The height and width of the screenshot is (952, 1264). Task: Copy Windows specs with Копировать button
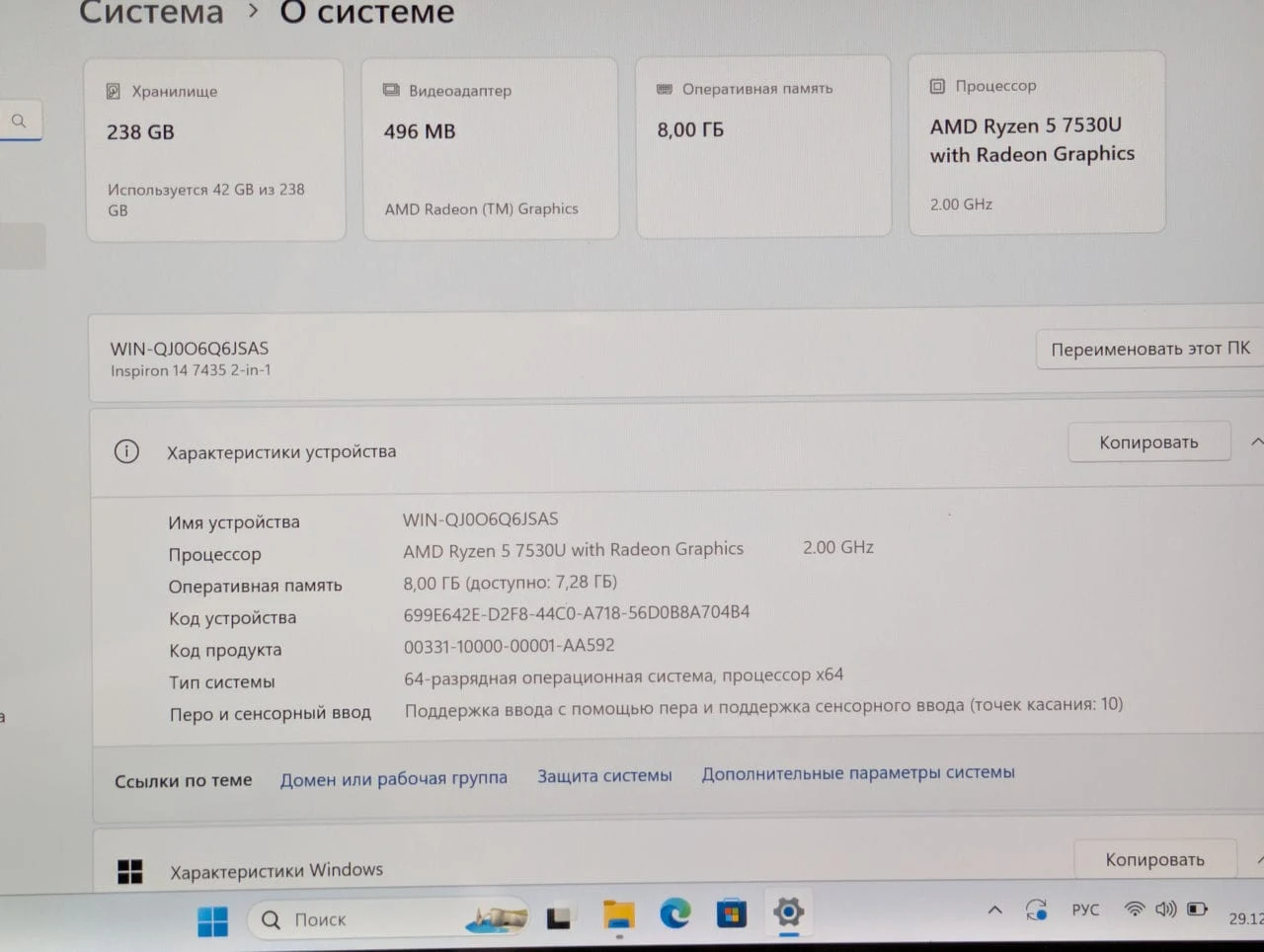pos(1154,859)
